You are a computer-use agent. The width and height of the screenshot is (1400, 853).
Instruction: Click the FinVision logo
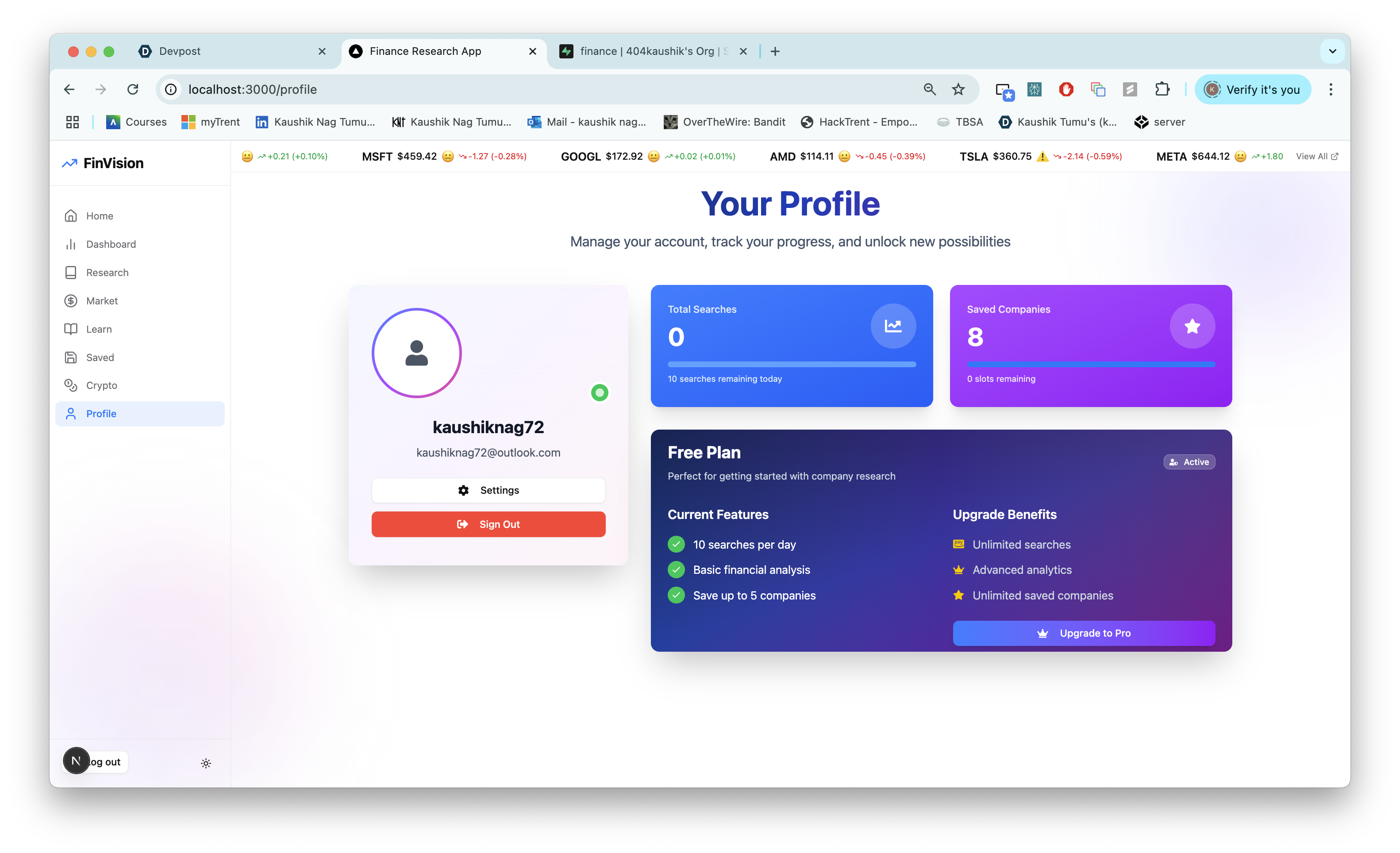tap(104, 163)
